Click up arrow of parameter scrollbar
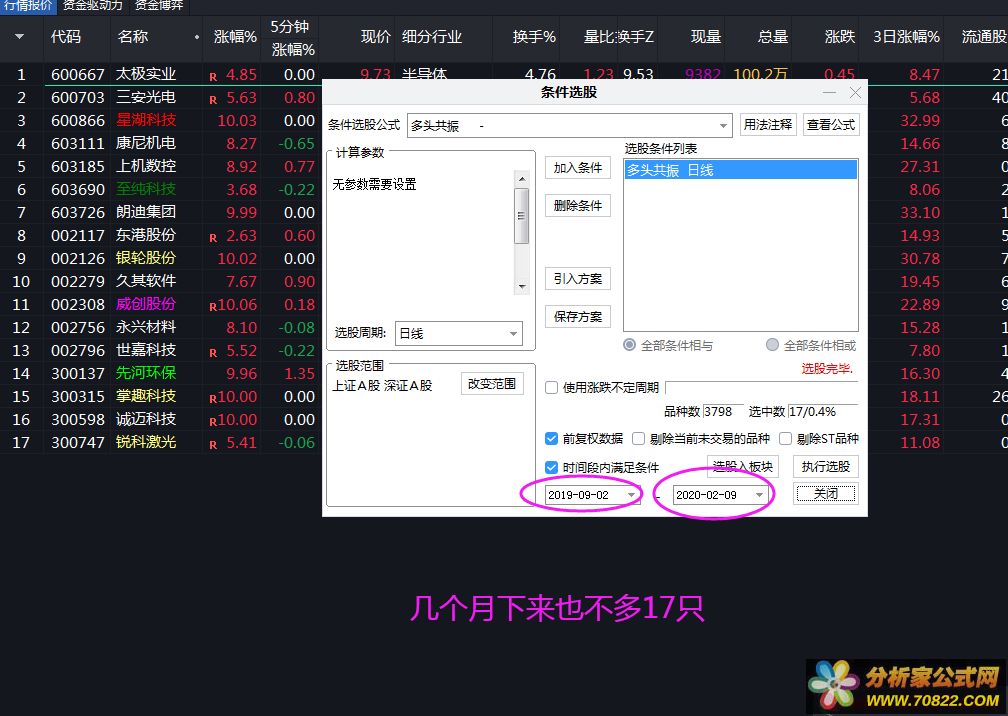 (x=521, y=178)
